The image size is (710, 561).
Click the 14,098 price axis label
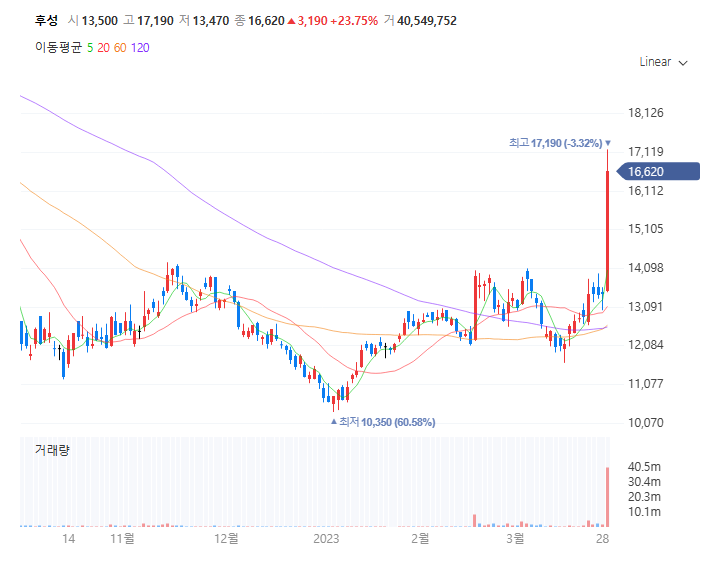645,268
